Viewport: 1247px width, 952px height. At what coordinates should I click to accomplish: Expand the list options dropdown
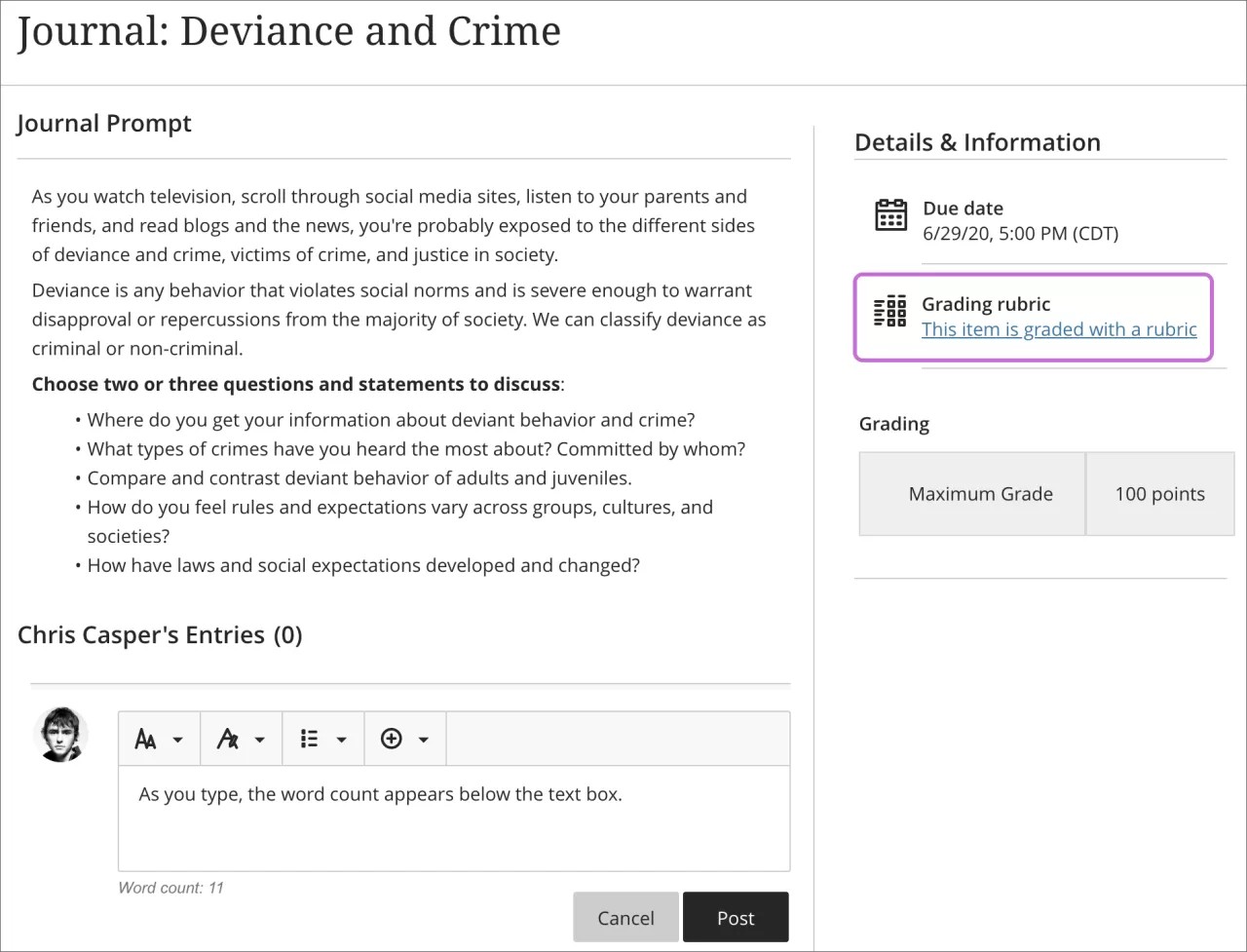(x=342, y=739)
